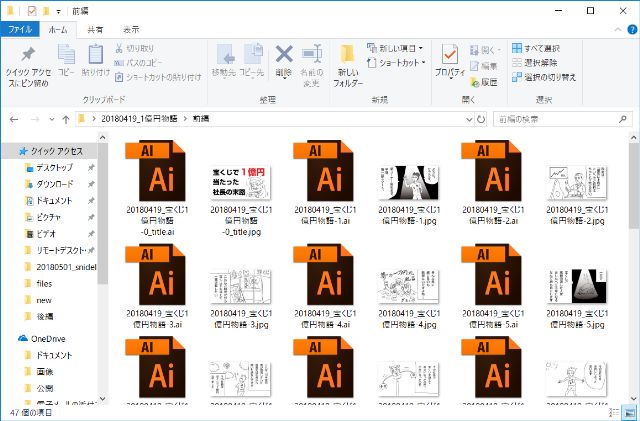Select the 宝くじ1億円物語-1.jpg thumbnail
This screenshot has width=640, height=421.
tap(409, 183)
